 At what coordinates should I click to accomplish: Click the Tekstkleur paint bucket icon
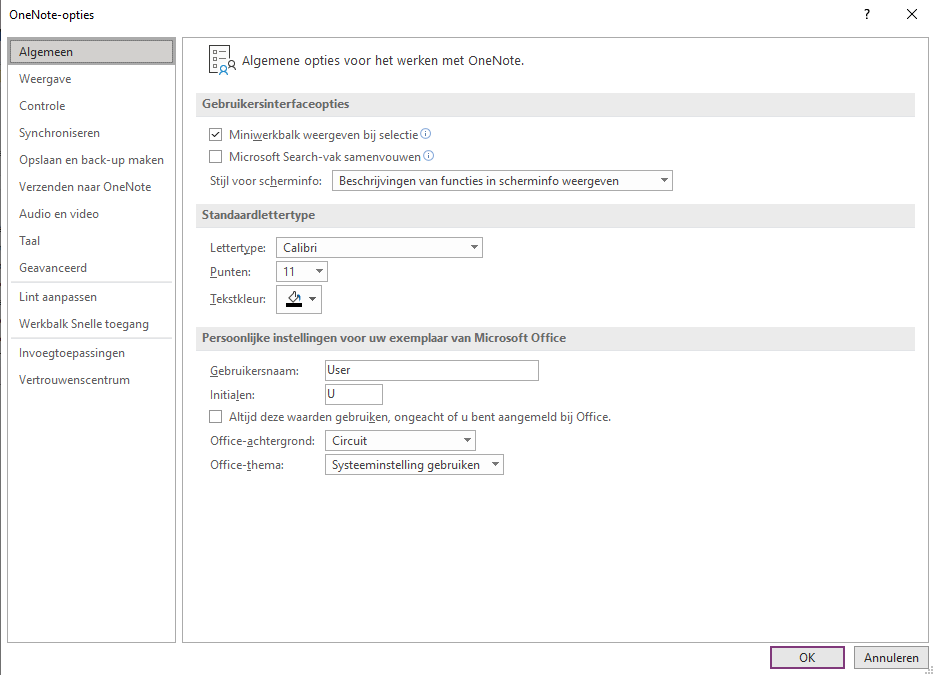tap(294, 299)
